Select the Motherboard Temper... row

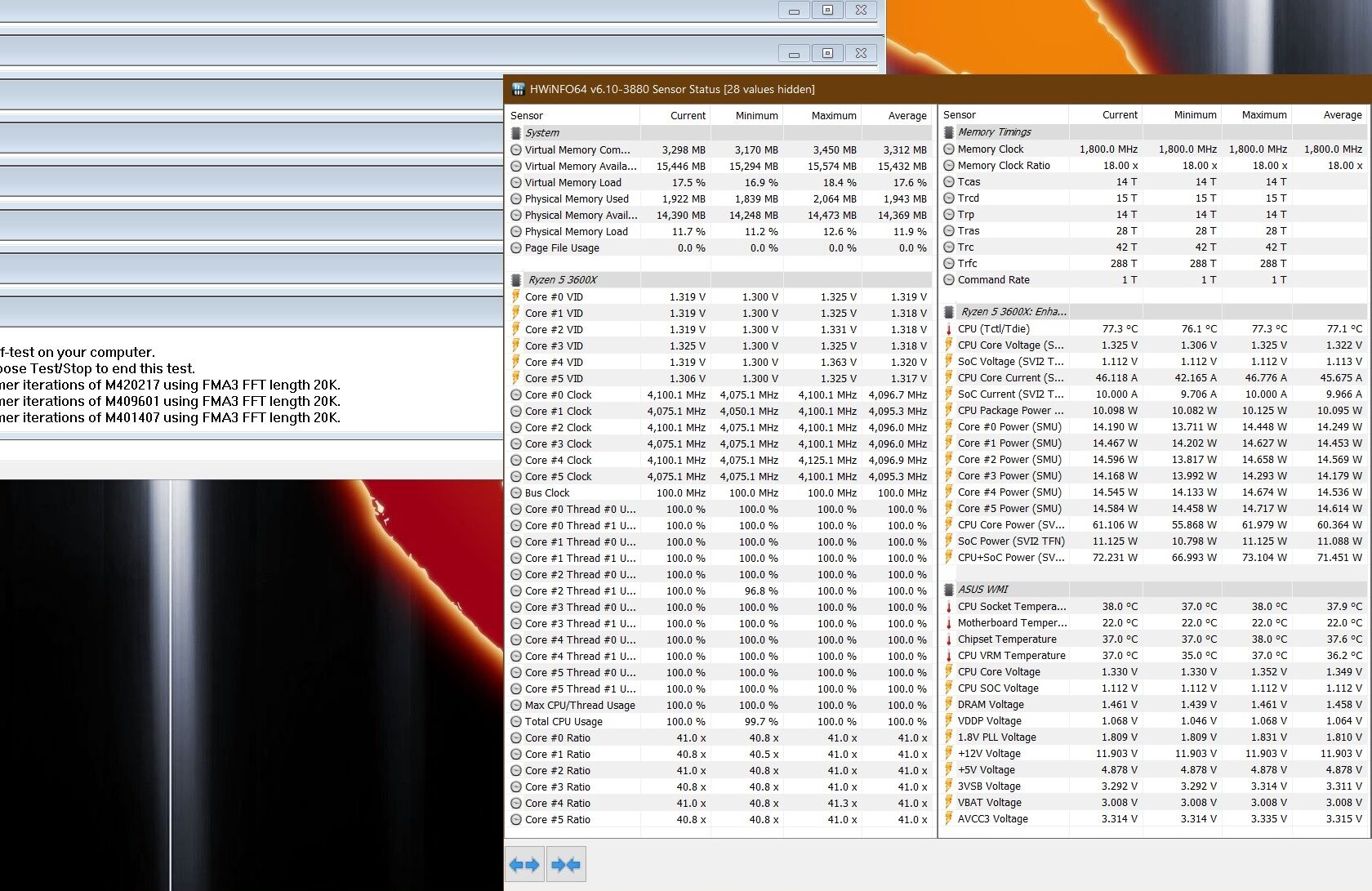coord(1153,622)
